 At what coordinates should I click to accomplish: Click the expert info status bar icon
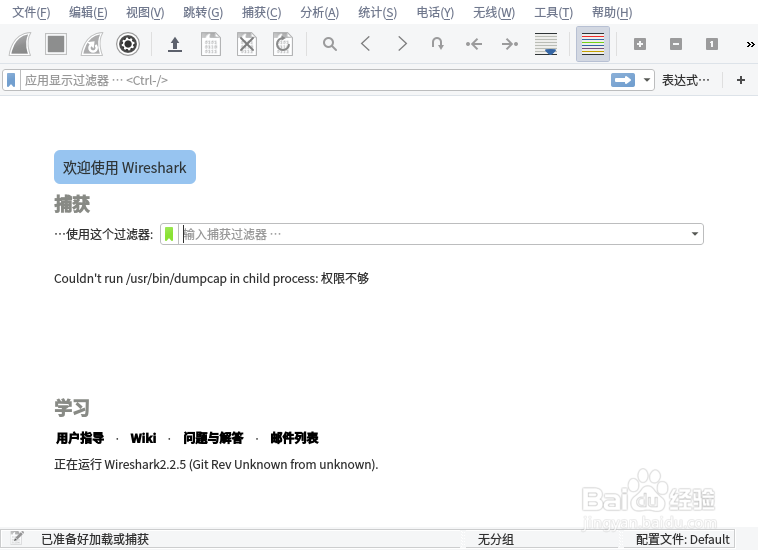[x=16, y=538]
